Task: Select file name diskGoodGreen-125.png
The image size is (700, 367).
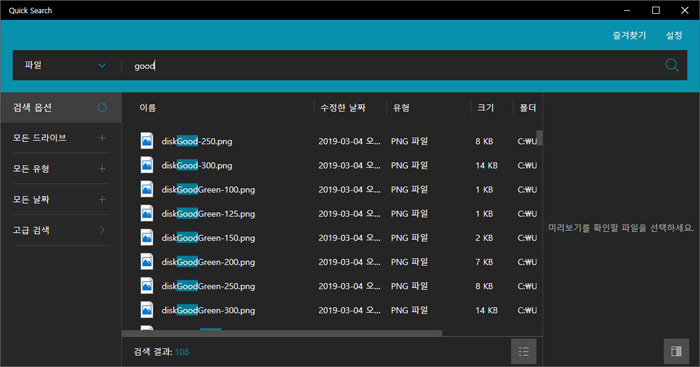Action: 208,213
